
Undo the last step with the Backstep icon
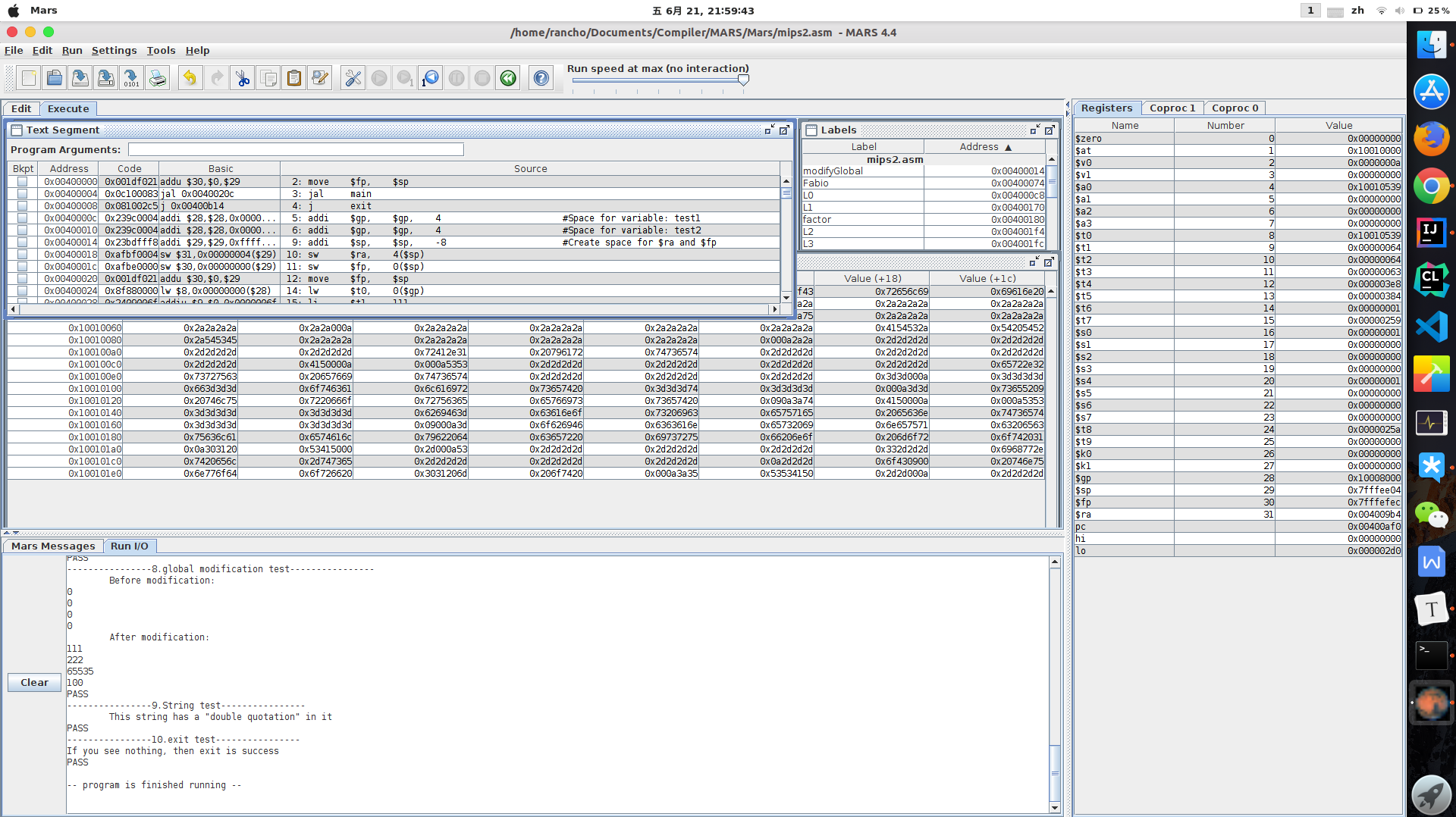pyautogui.click(x=431, y=78)
